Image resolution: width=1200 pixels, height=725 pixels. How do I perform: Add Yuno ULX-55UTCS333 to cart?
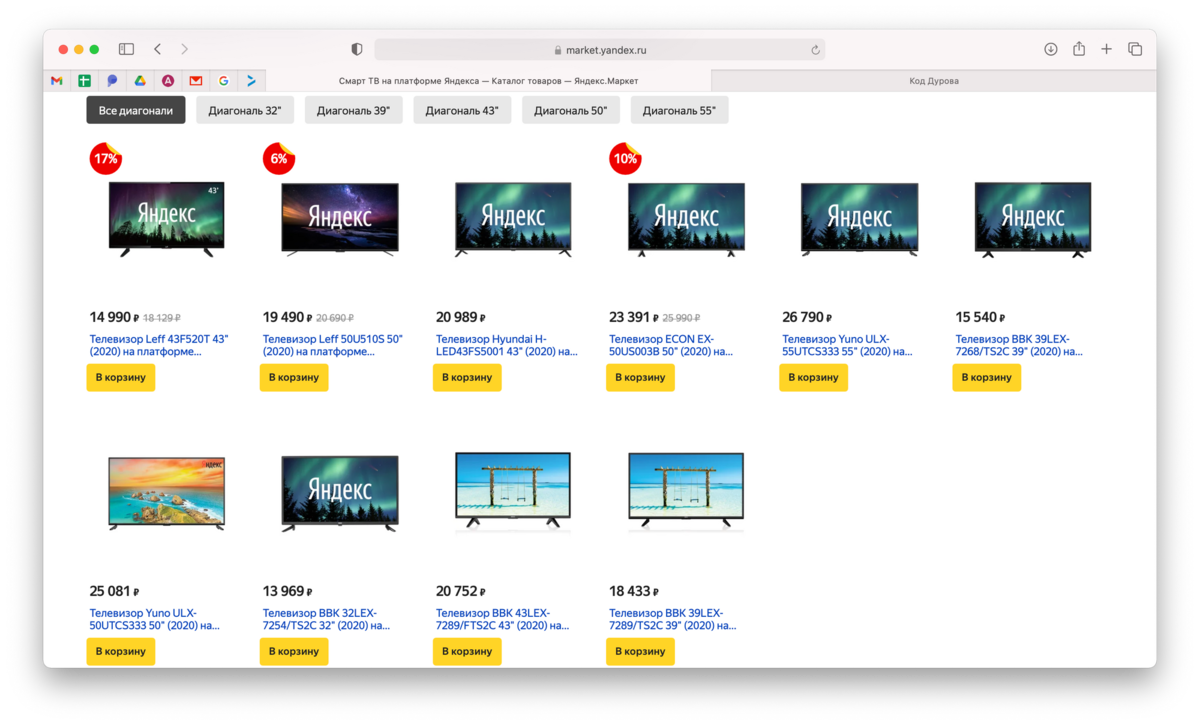[x=813, y=377]
